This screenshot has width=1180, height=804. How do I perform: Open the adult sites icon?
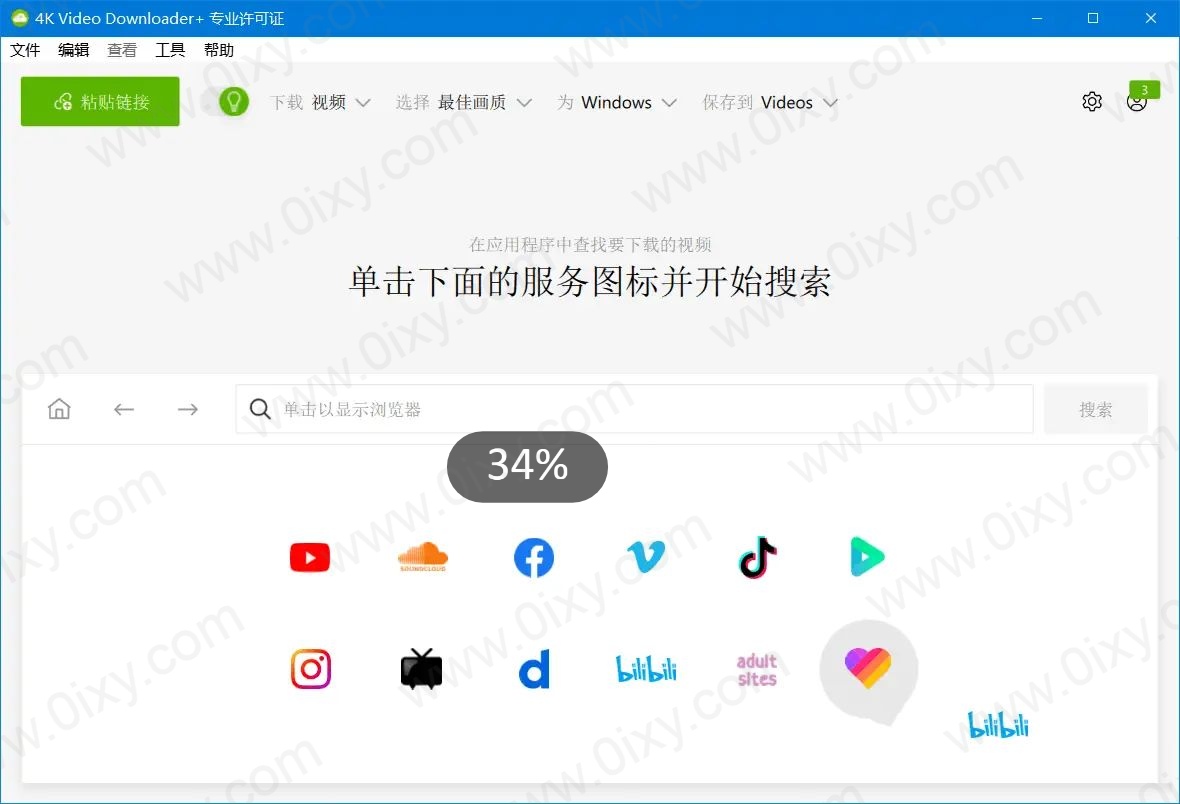(x=757, y=669)
